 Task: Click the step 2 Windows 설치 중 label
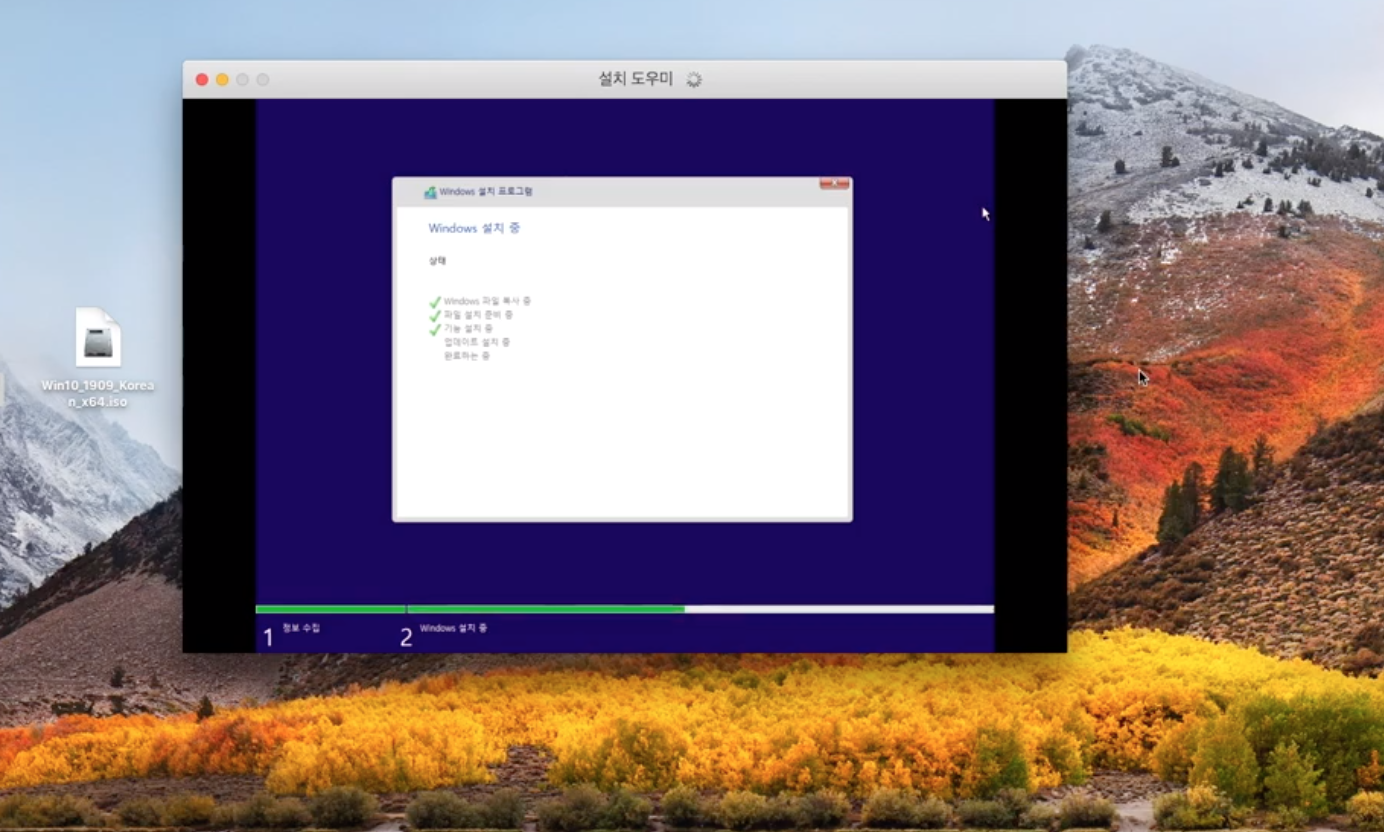click(453, 628)
